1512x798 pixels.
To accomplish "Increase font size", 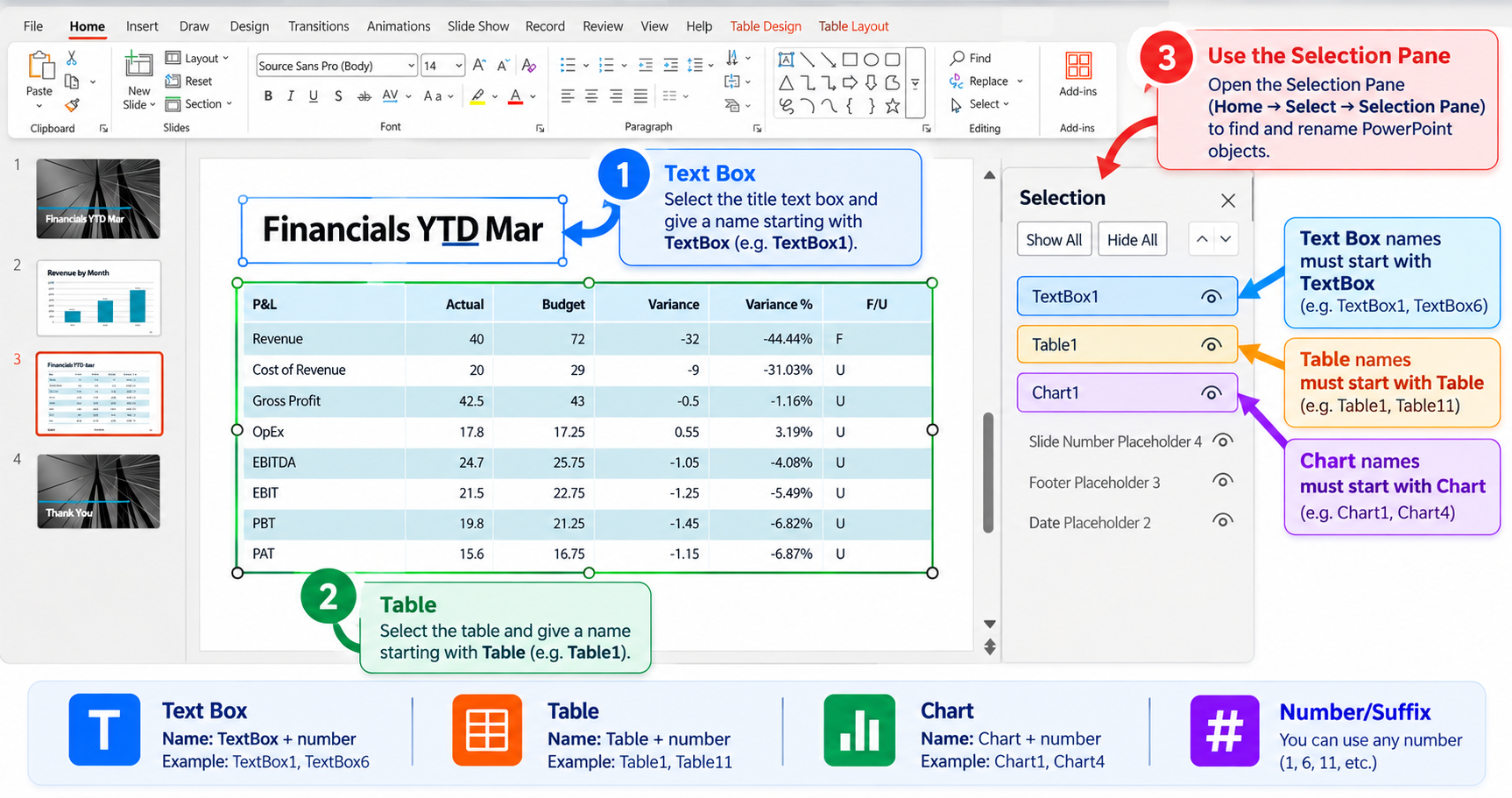I will click(479, 65).
